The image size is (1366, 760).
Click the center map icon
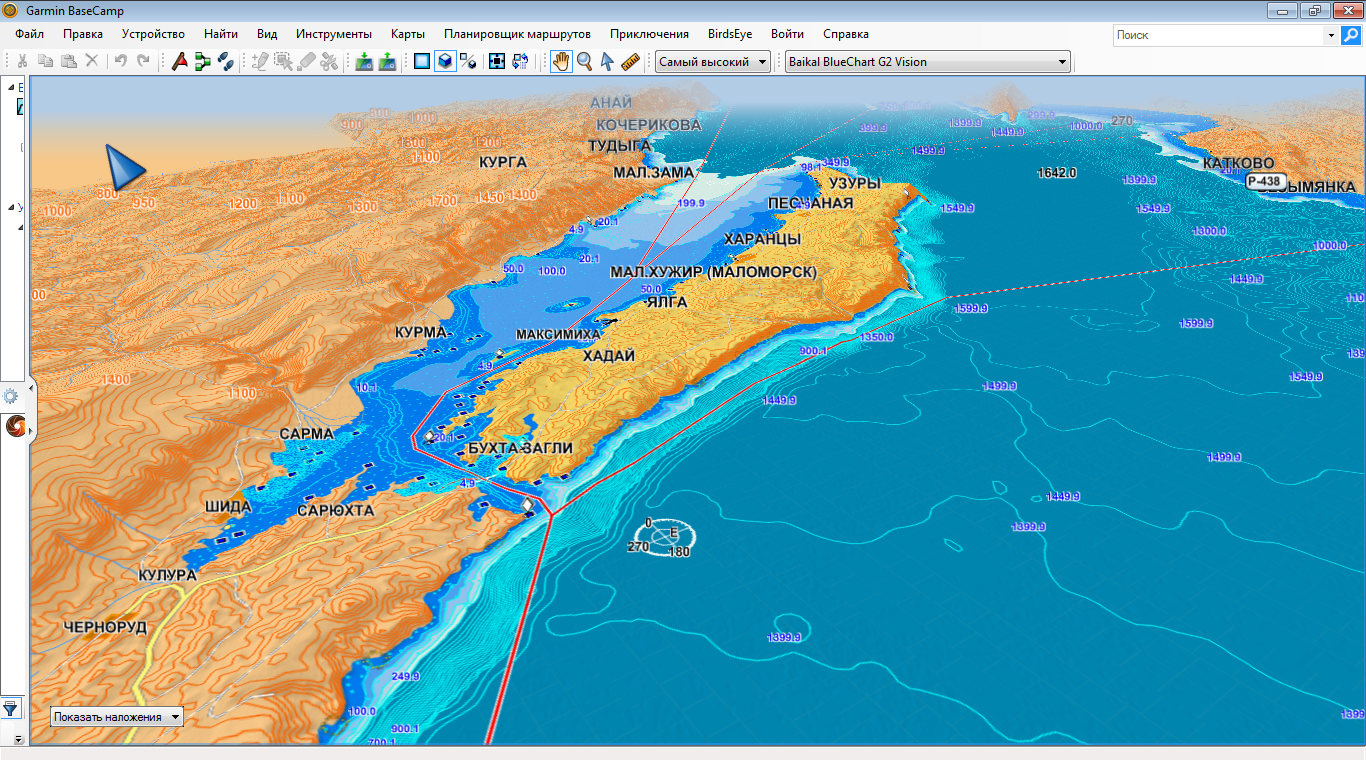coord(497,61)
